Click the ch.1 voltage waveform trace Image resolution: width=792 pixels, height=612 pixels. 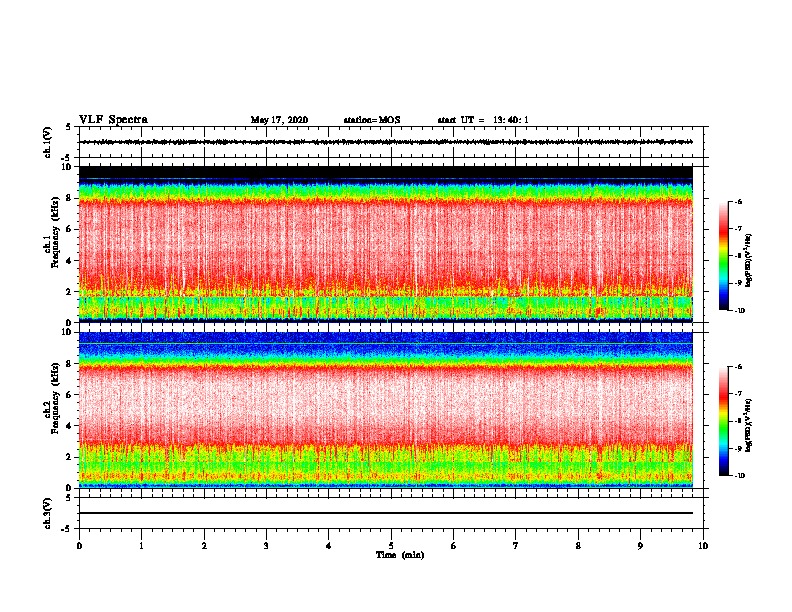coord(385,142)
